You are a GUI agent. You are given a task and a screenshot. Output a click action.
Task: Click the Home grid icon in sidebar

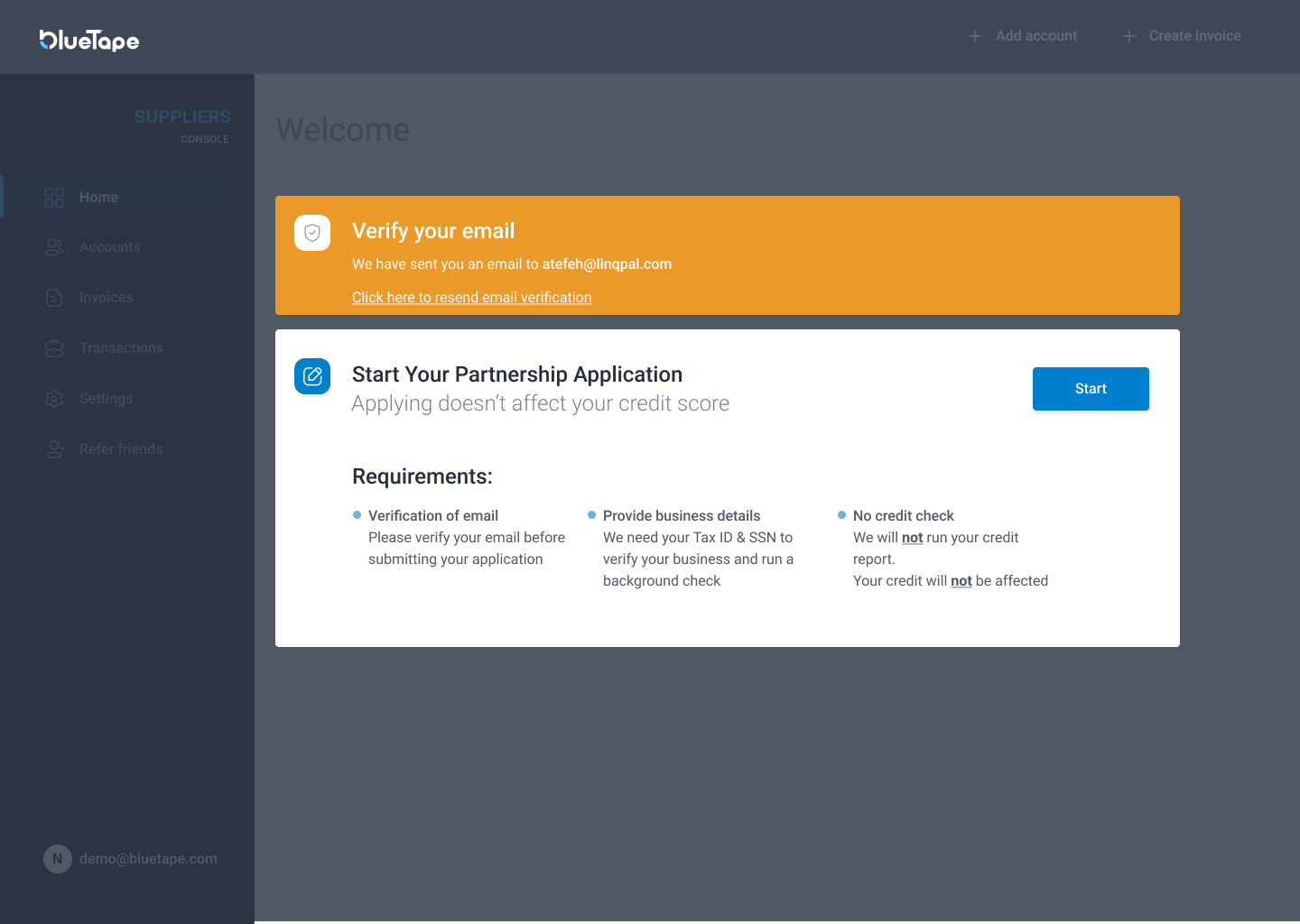click(54, 198)
